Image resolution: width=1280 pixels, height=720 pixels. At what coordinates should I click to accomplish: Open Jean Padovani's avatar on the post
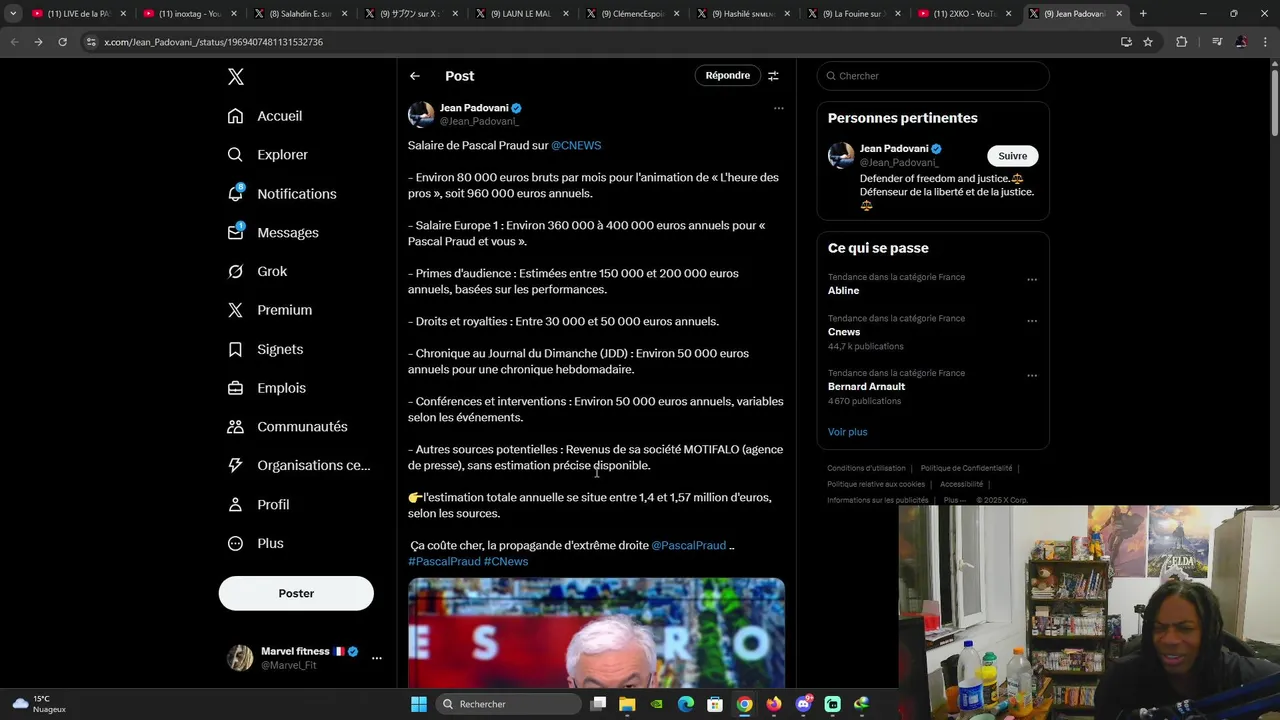tap(421, 114)
